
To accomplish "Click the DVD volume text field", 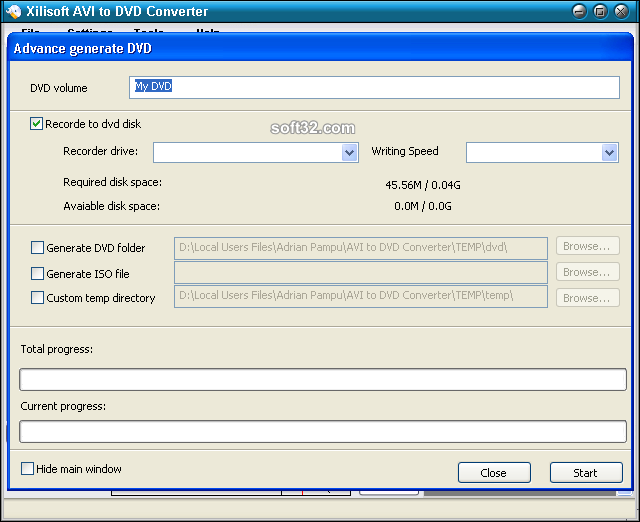I will point(374,87).
